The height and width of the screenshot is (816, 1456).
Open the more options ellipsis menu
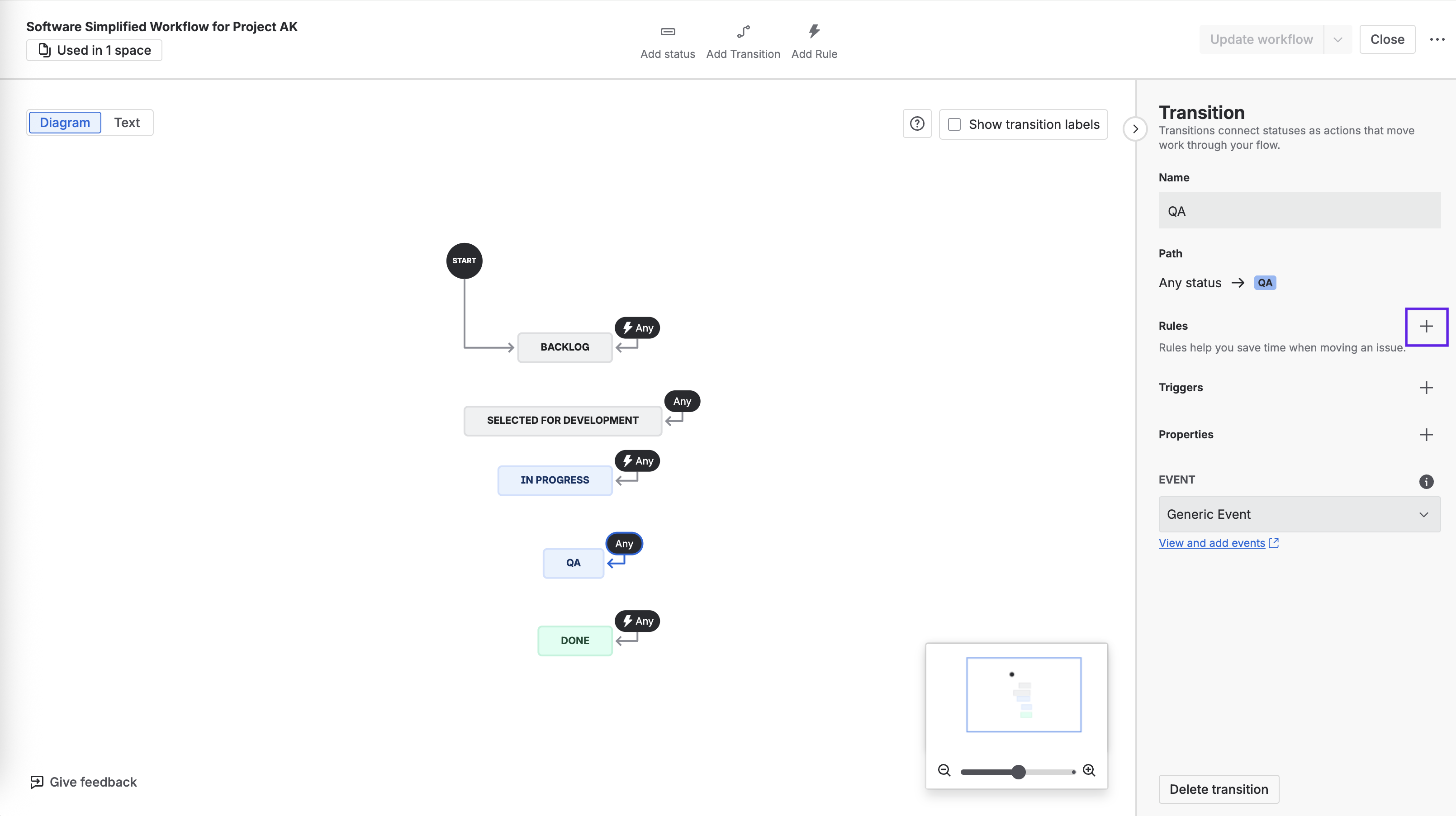1437,39
